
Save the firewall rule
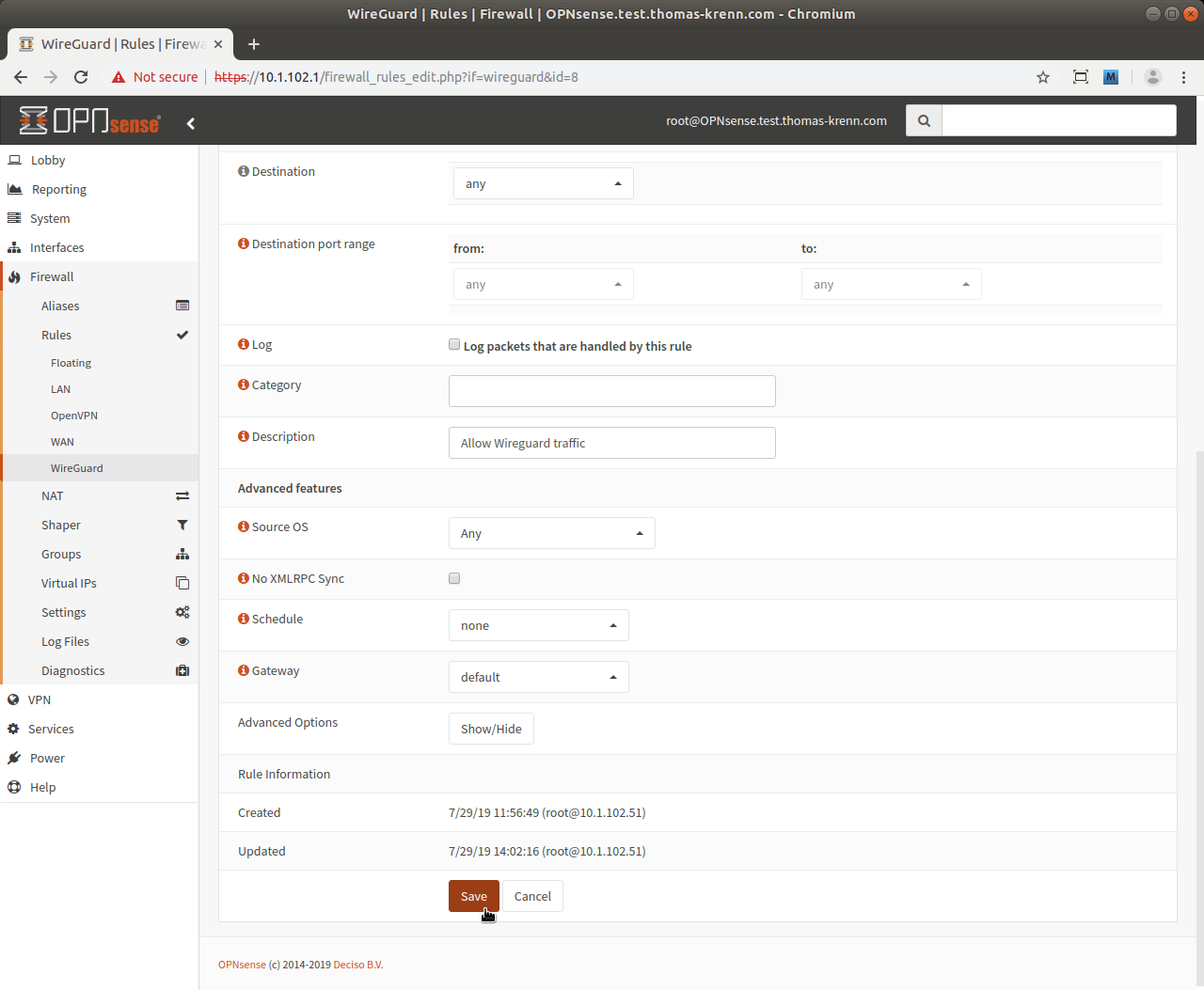pyautogui.click(x=473, y=896)
